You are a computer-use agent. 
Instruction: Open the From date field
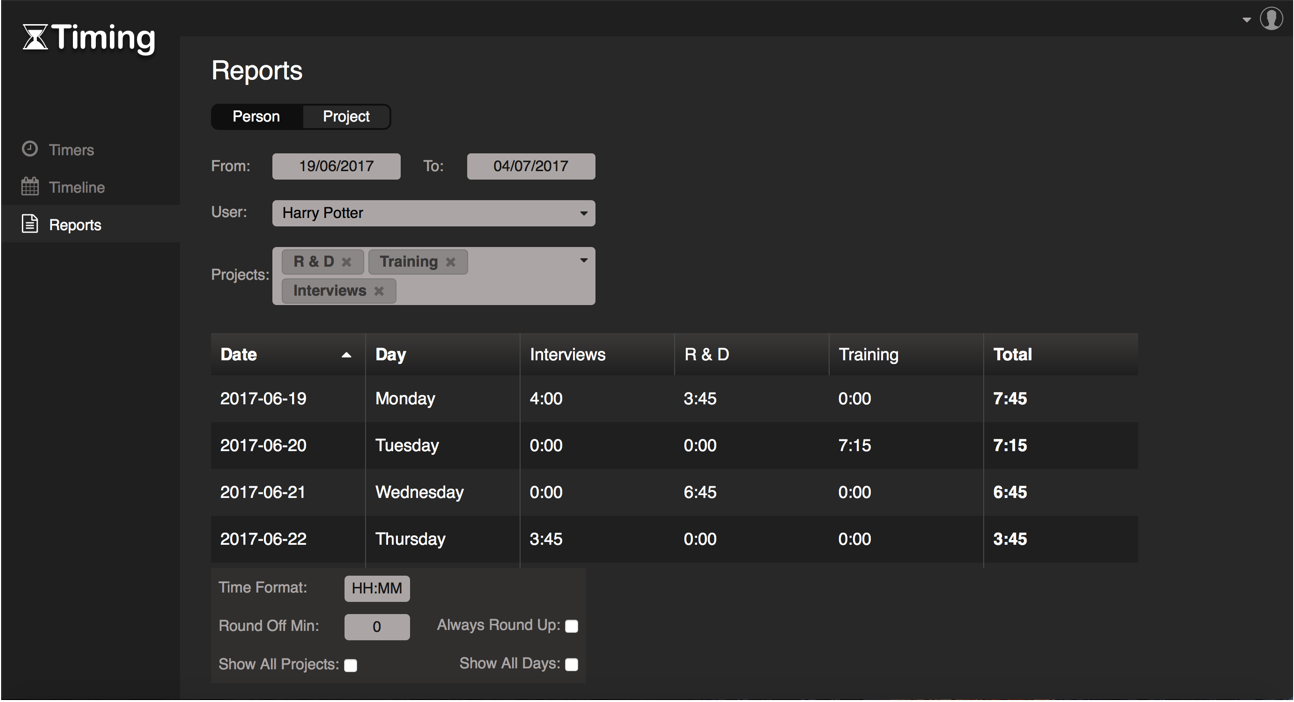[x=336, y=167]
